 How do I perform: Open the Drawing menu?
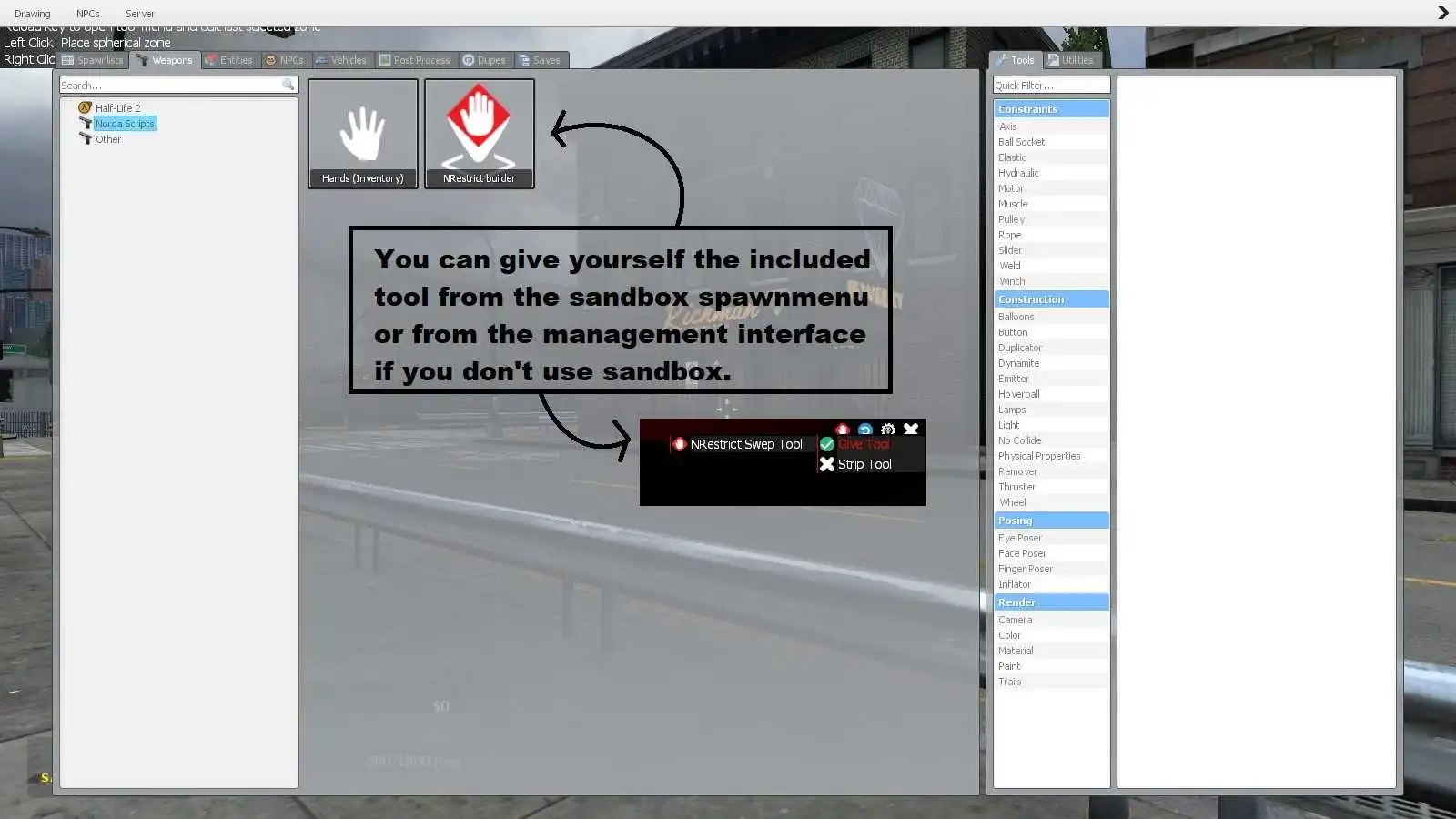point(33,14)
